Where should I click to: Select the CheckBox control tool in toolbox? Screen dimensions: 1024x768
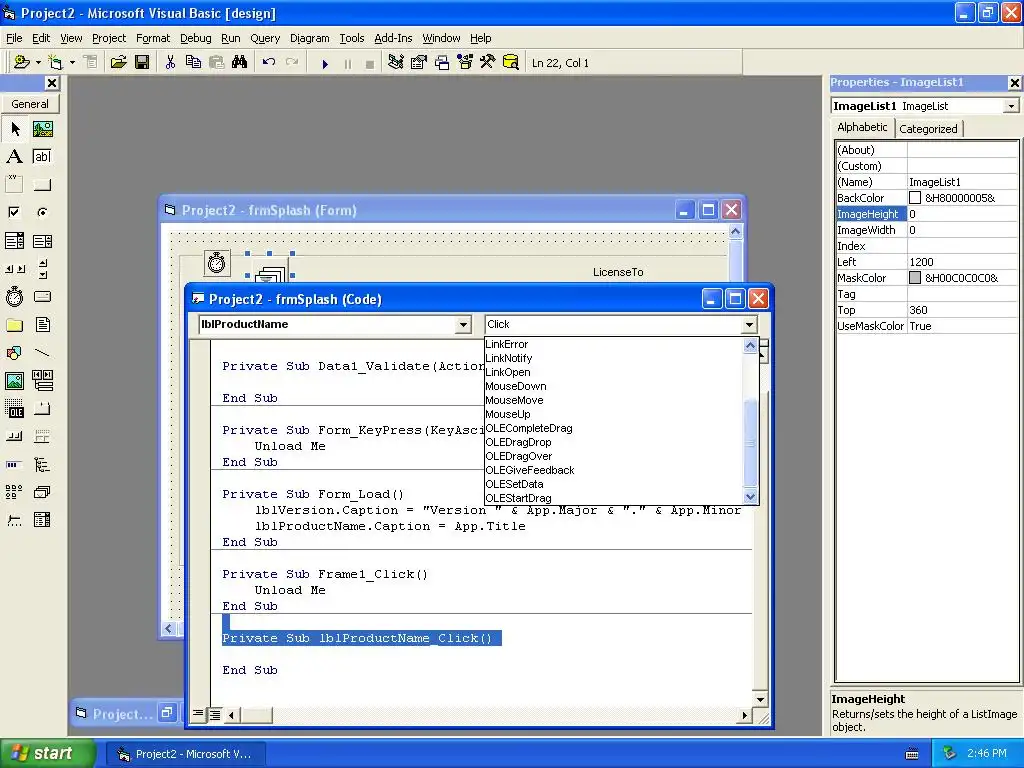click(14, 212)
